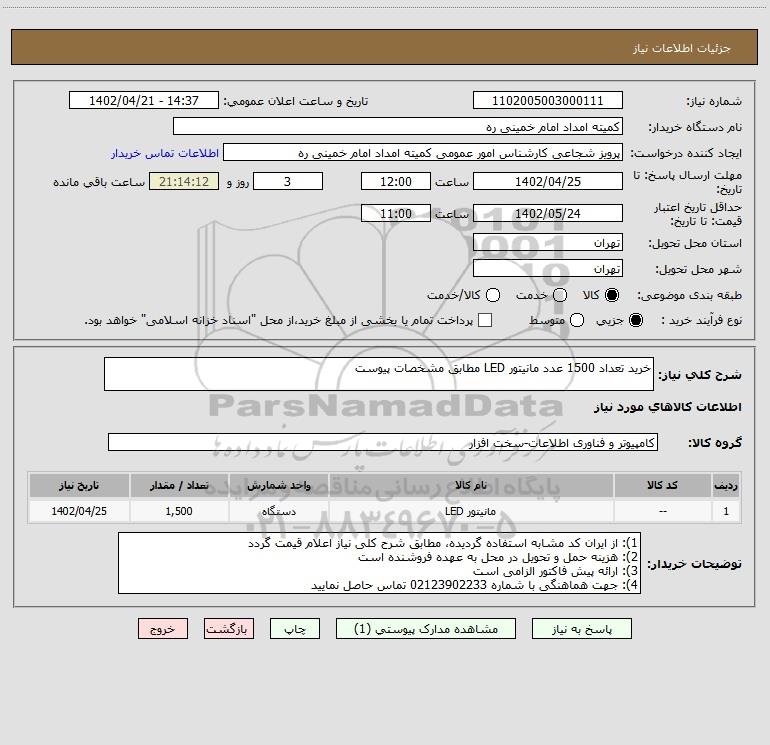Click the نام دستگاه خریدار field
Image resolution: width=770 pixels, height=745 pixels.
398,126
